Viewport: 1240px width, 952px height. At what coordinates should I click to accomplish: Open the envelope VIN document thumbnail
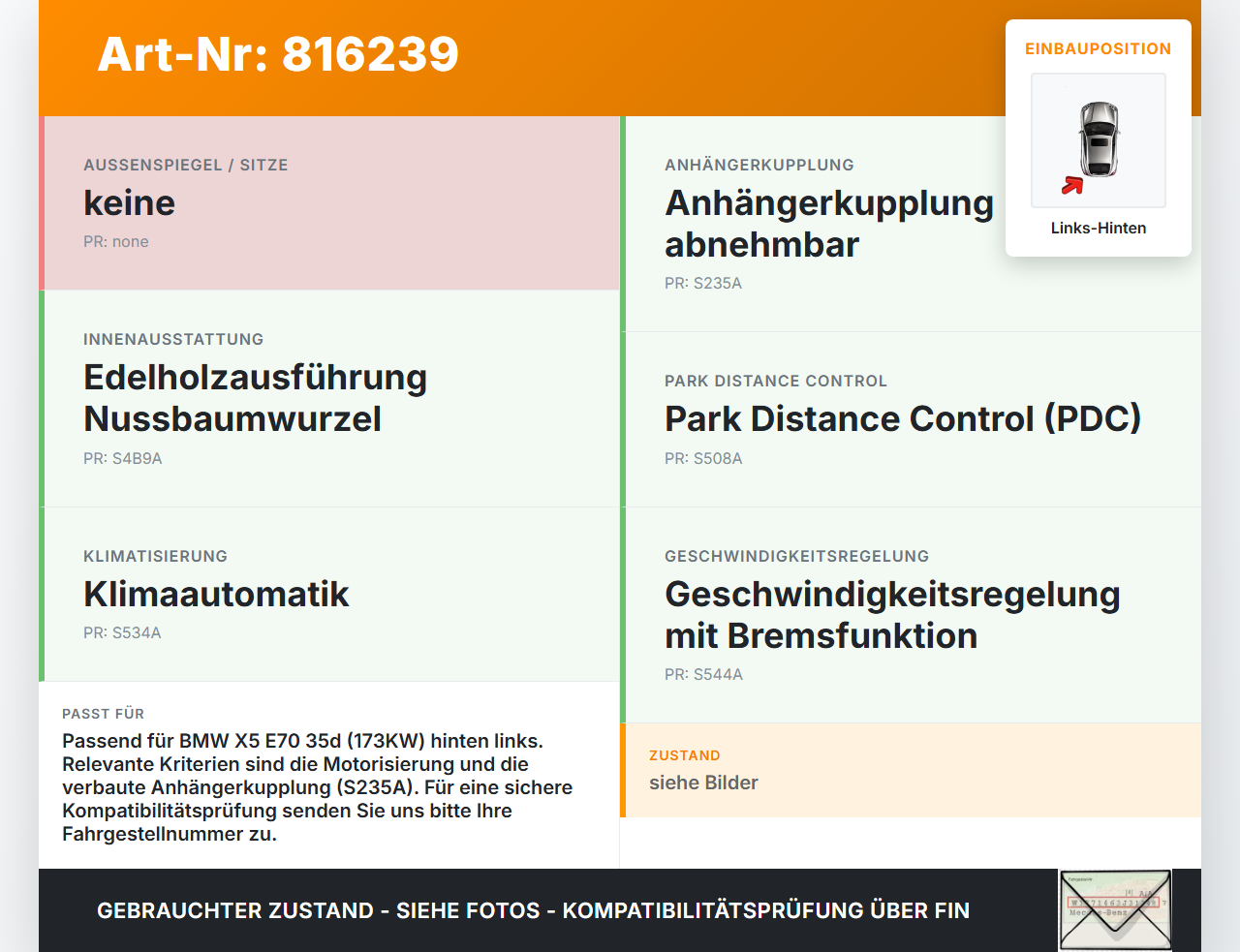tap(1115, 910)
